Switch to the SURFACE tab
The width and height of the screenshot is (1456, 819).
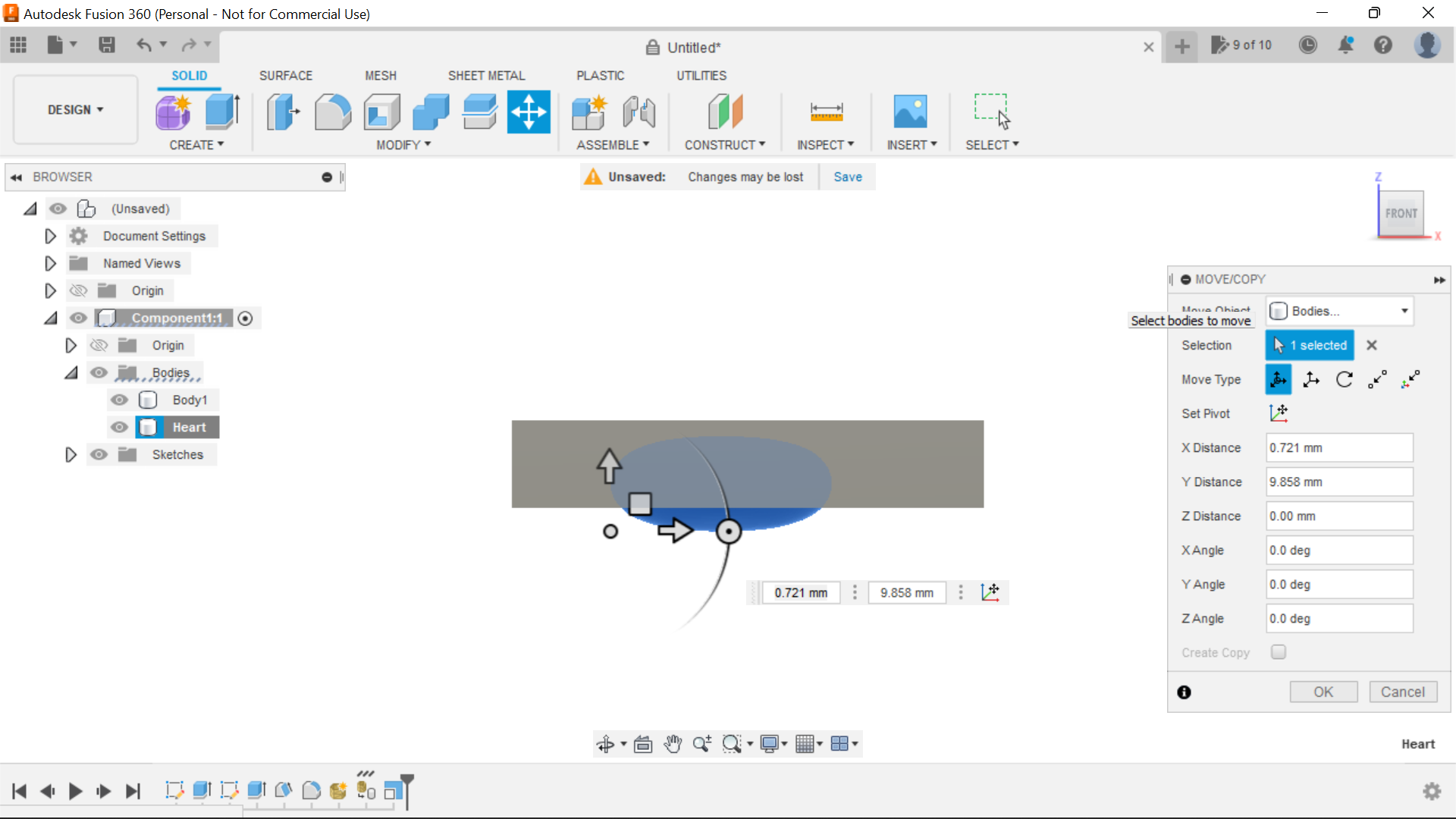(285, 75)
